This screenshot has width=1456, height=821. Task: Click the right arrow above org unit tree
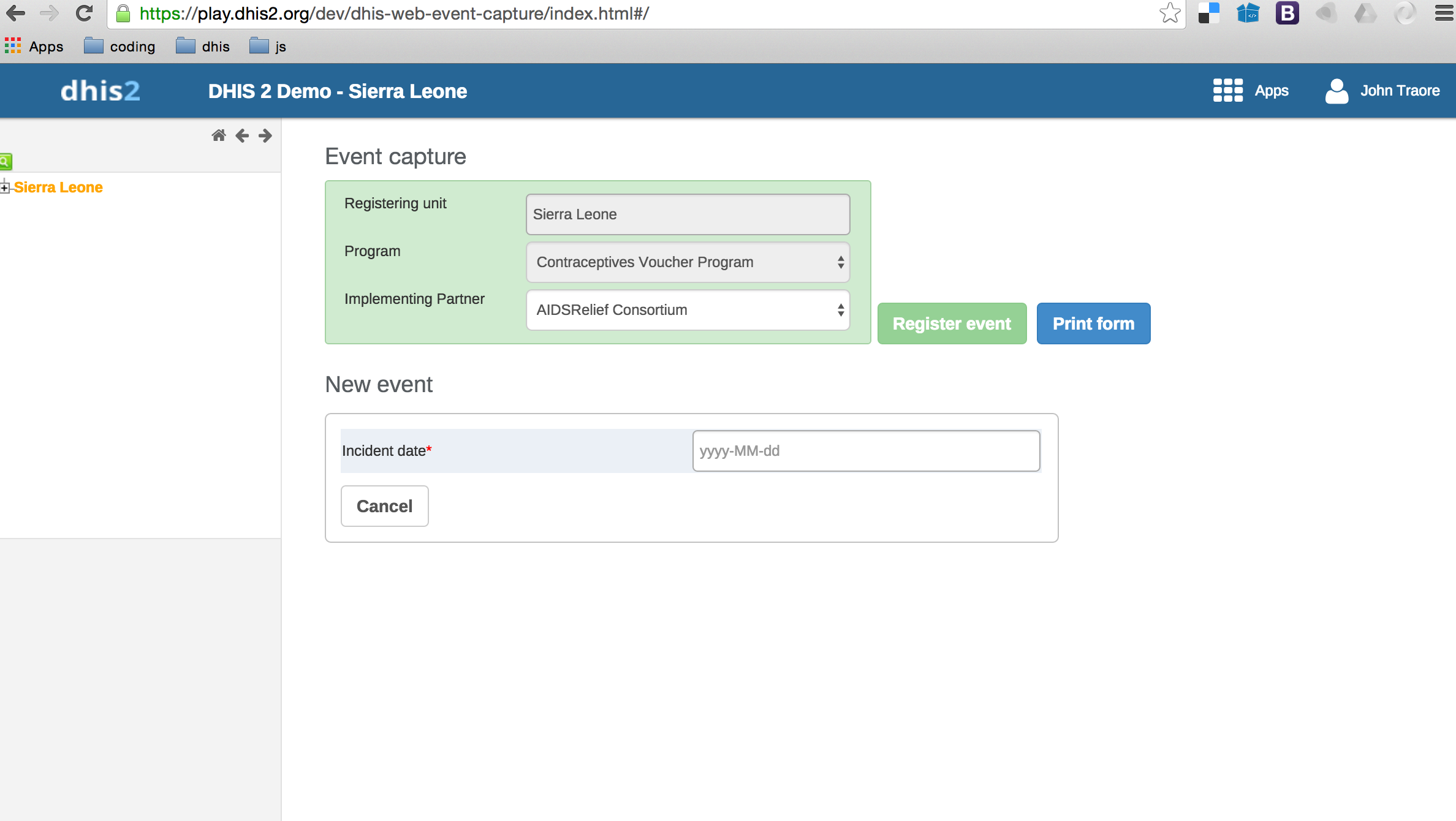pos(265,135)
